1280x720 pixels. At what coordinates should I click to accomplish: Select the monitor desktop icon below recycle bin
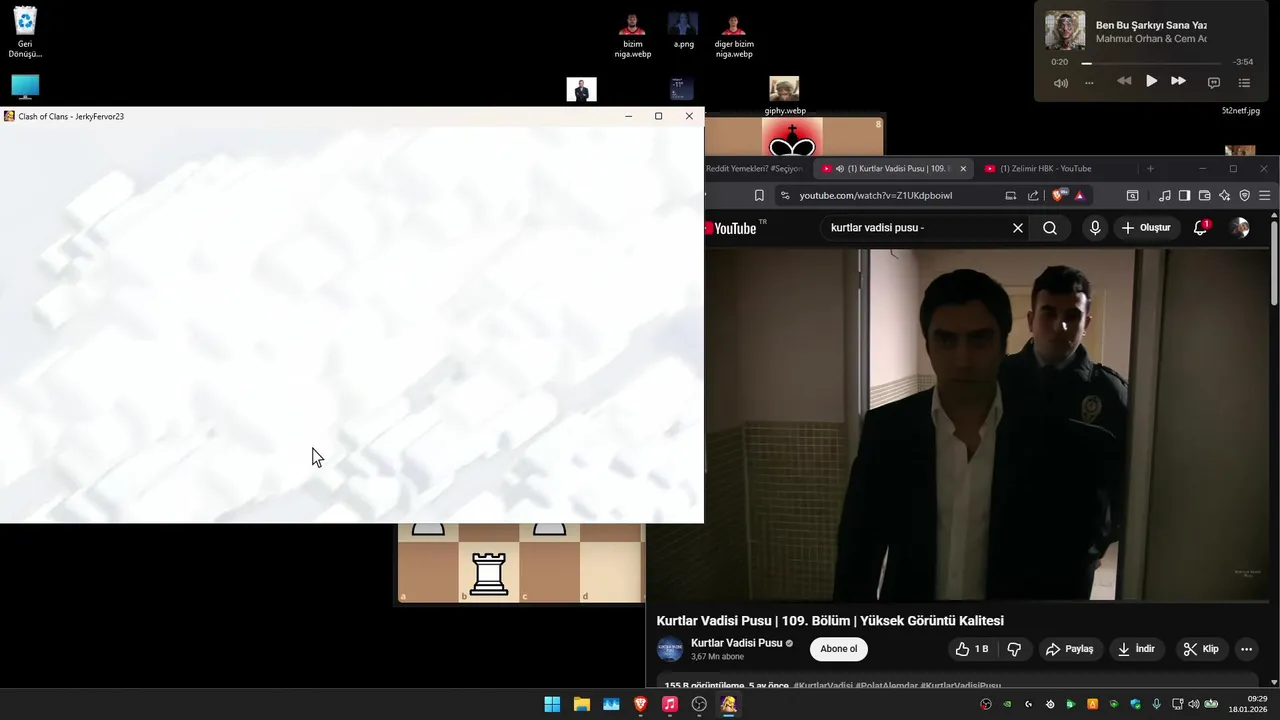point(25,87)
